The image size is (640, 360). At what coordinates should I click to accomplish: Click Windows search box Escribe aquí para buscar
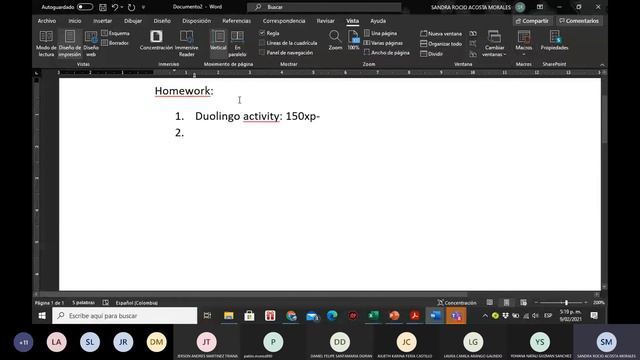pyautogui.click(x=125, y=316)
